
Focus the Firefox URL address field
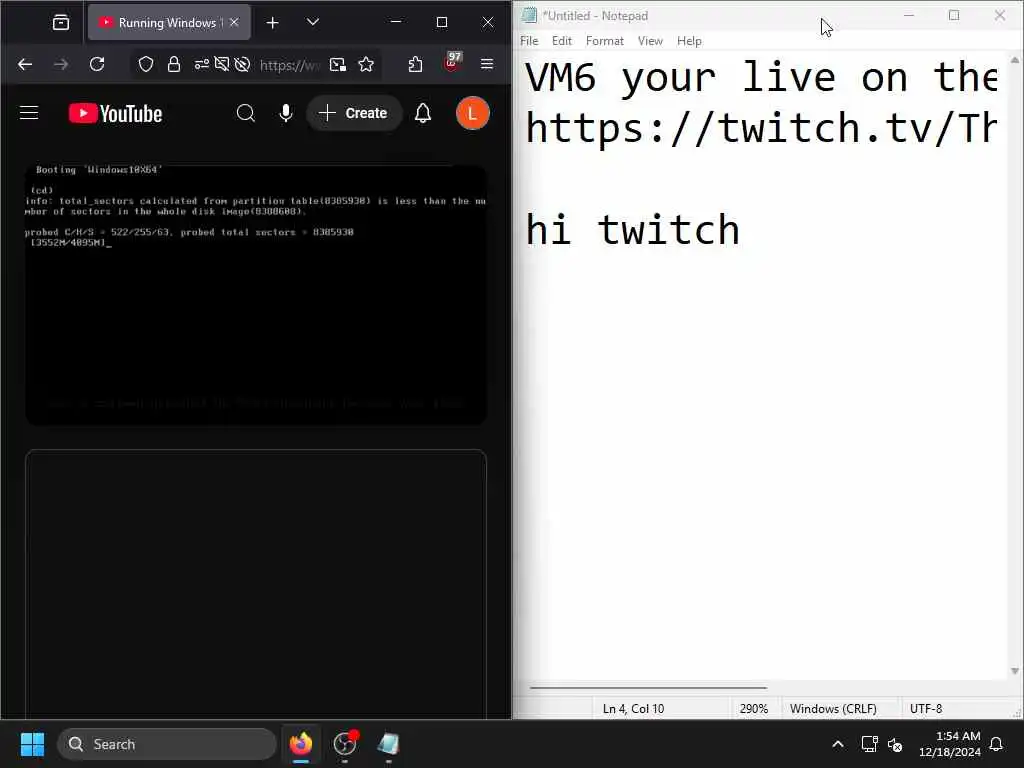pyautogui.click(x=289, y=65)
